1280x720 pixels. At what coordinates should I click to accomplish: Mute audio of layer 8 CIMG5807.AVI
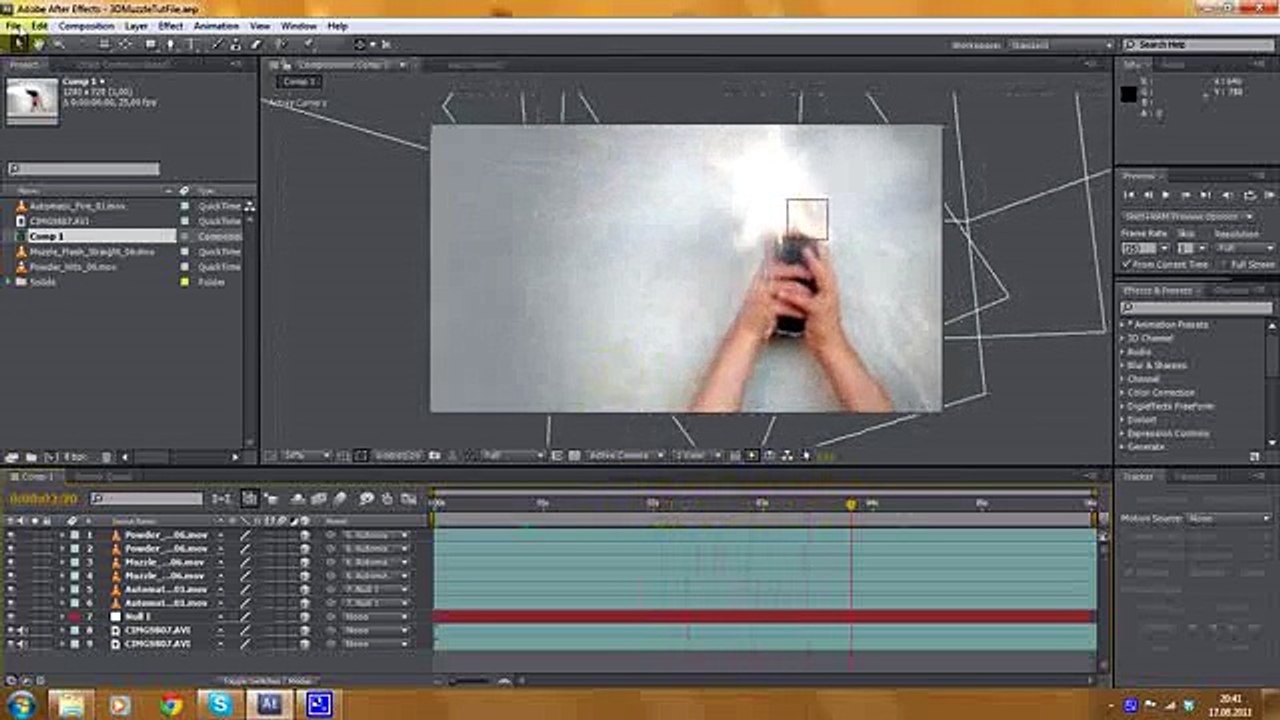[22, 630]
